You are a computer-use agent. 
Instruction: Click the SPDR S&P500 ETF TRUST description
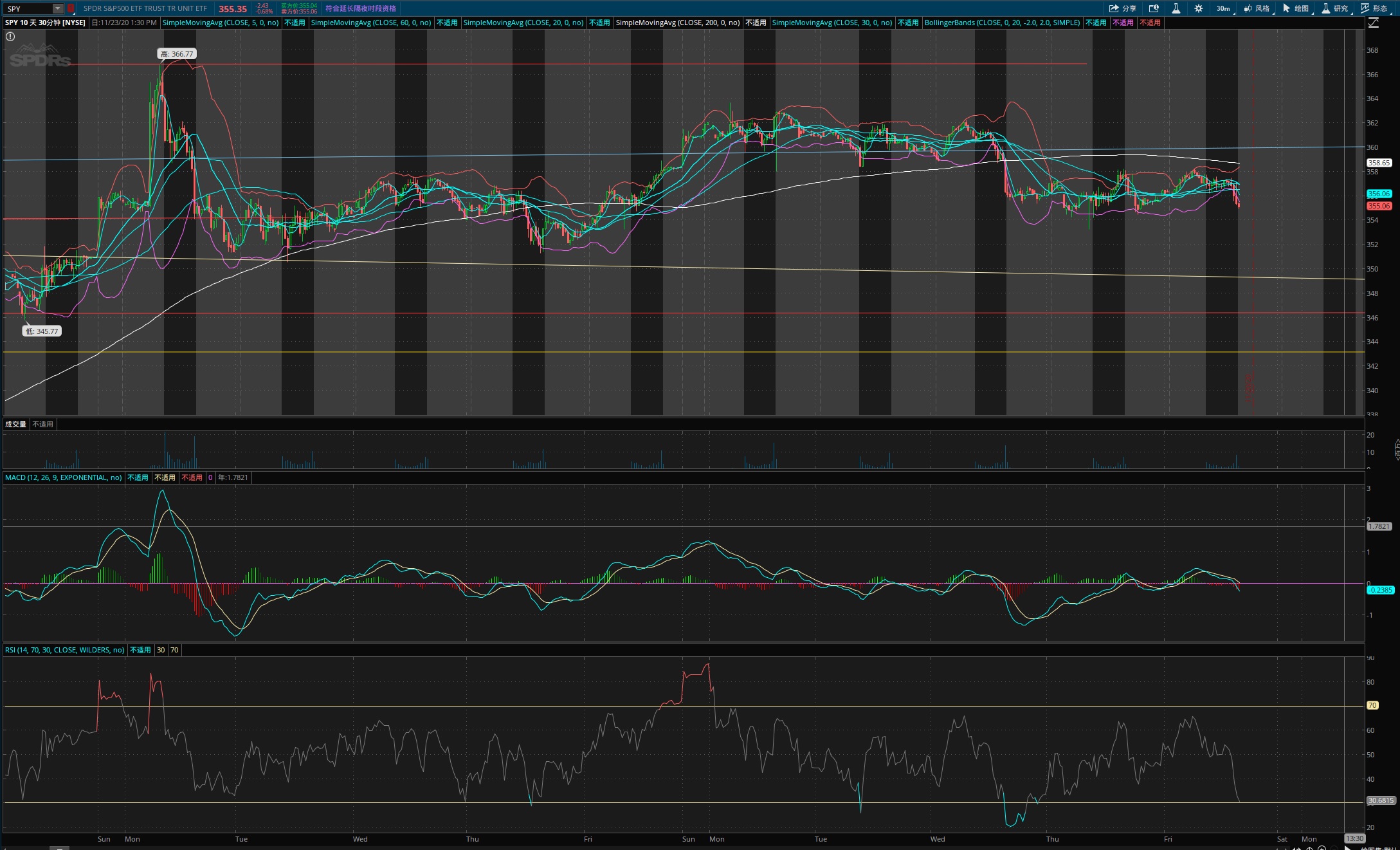coord(145,8)
